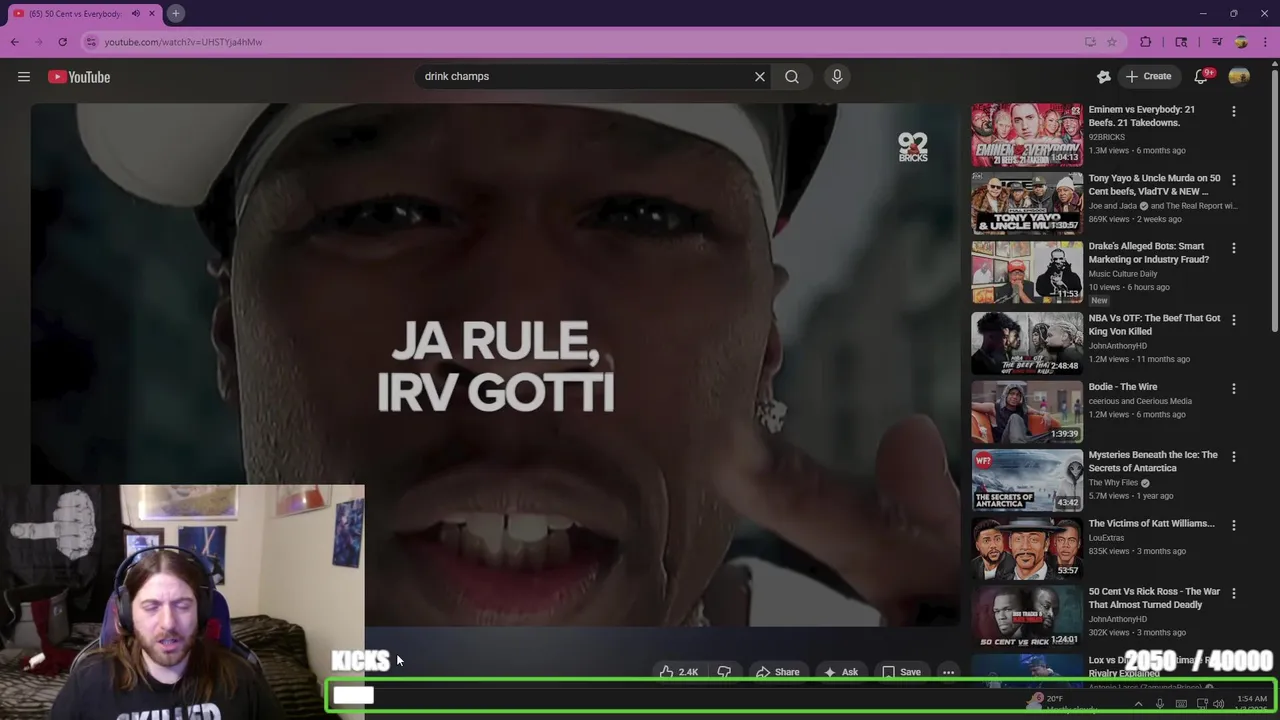Image resolution: width=1280 pixels, height=720 pixels.
Task: Open '50 Cent vs Rick Ross' thumbnail
Action: (x=1027, y=616)
